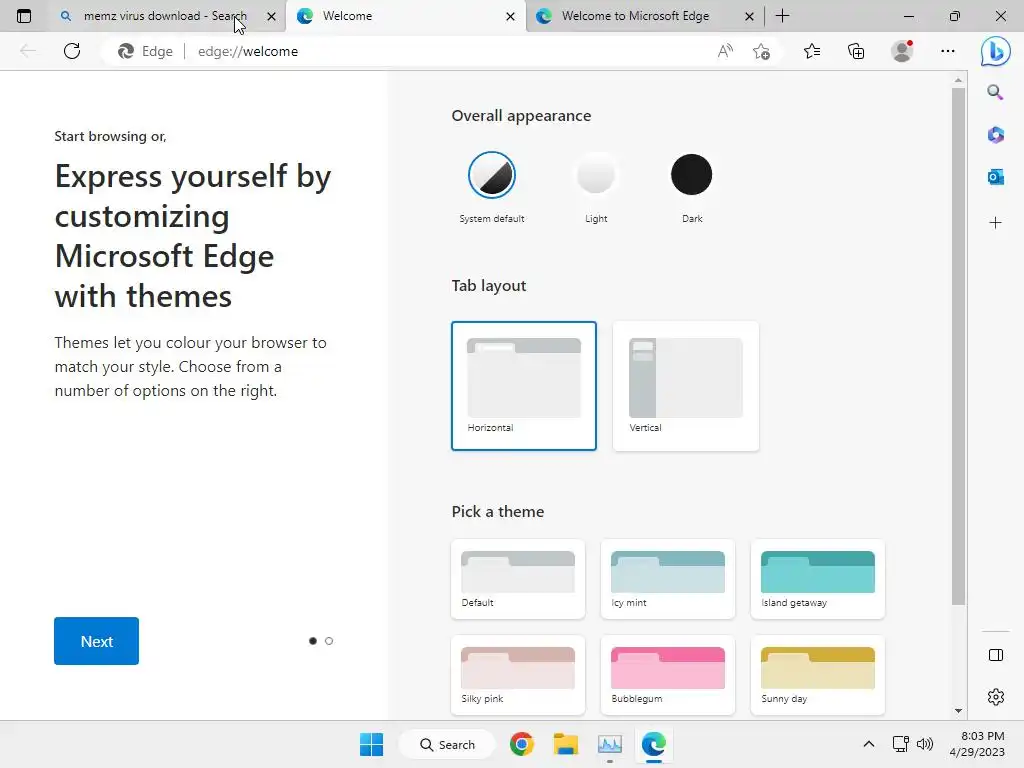Click the sidebar search magnifier icon

(995, 92)
